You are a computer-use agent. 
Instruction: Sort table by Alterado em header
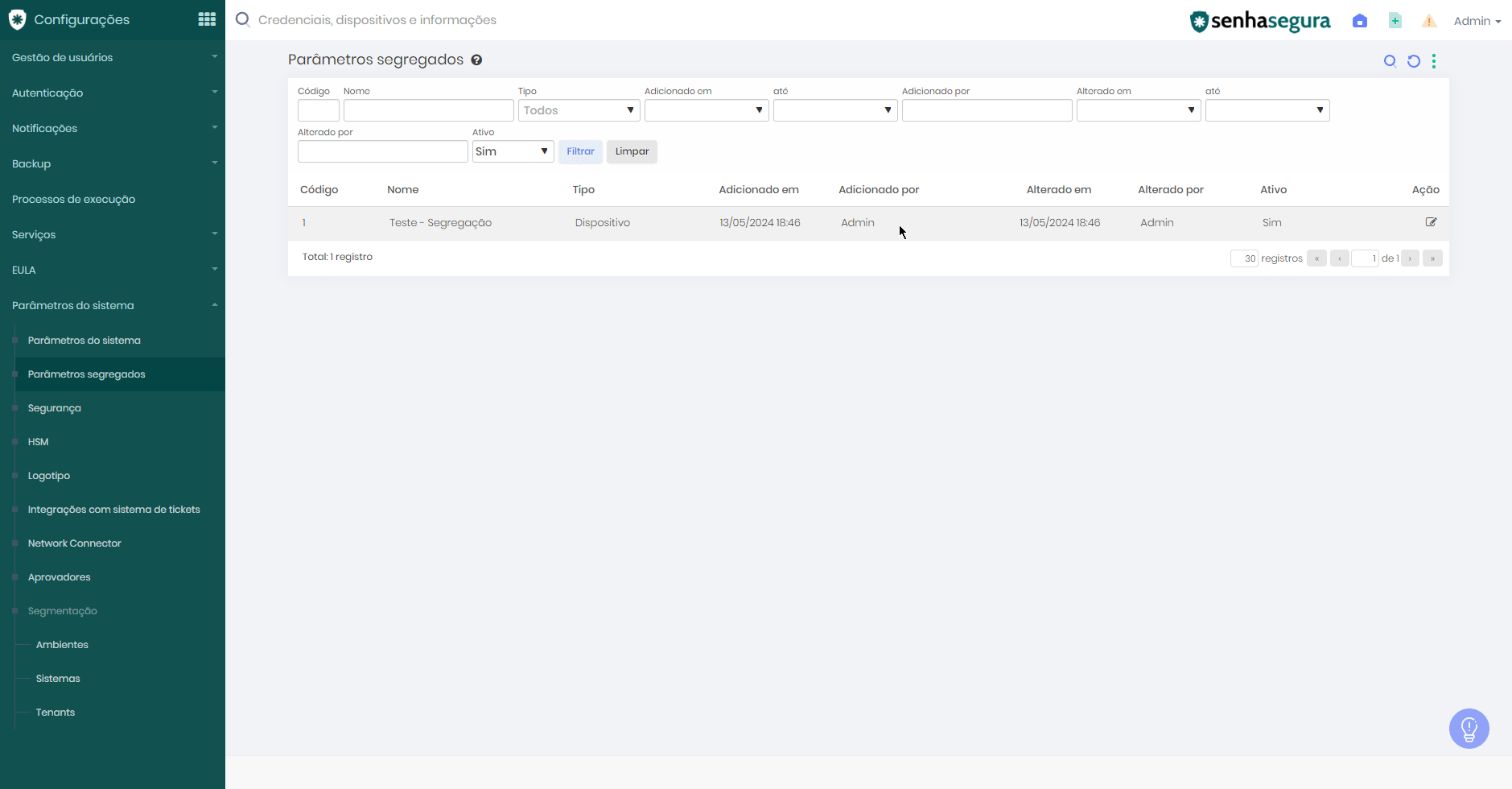[1059, 190]
